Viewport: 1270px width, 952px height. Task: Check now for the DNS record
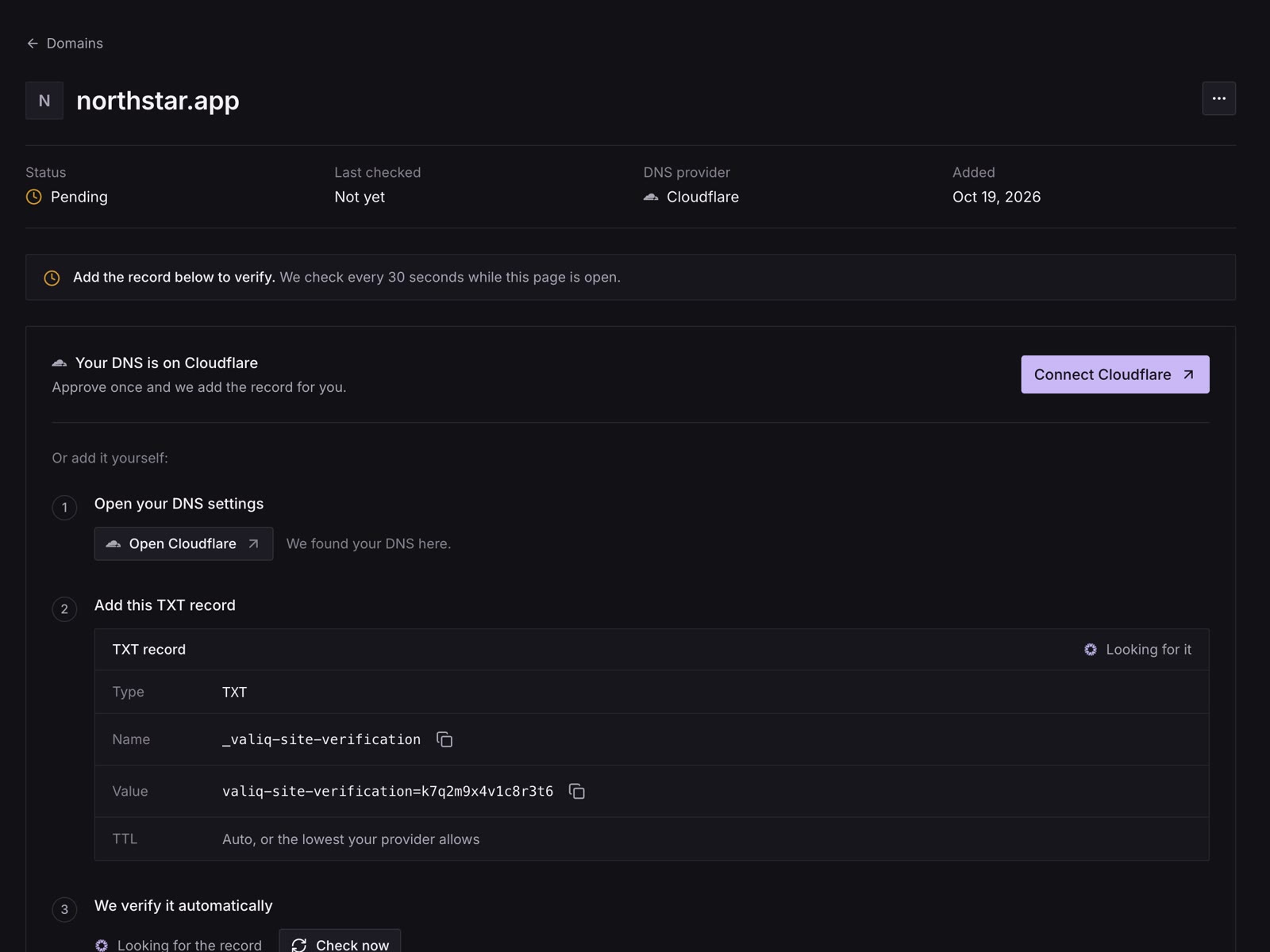[x=340, y=941]
